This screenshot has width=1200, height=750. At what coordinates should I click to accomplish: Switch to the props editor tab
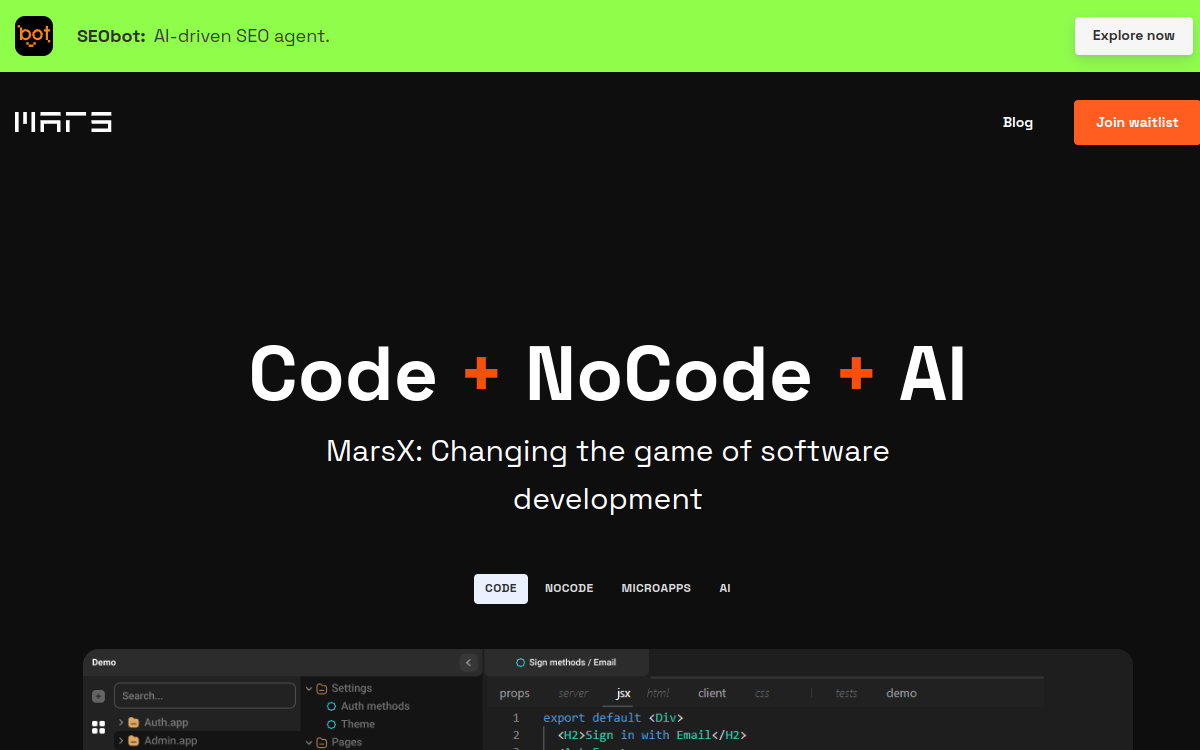[515, 693]
